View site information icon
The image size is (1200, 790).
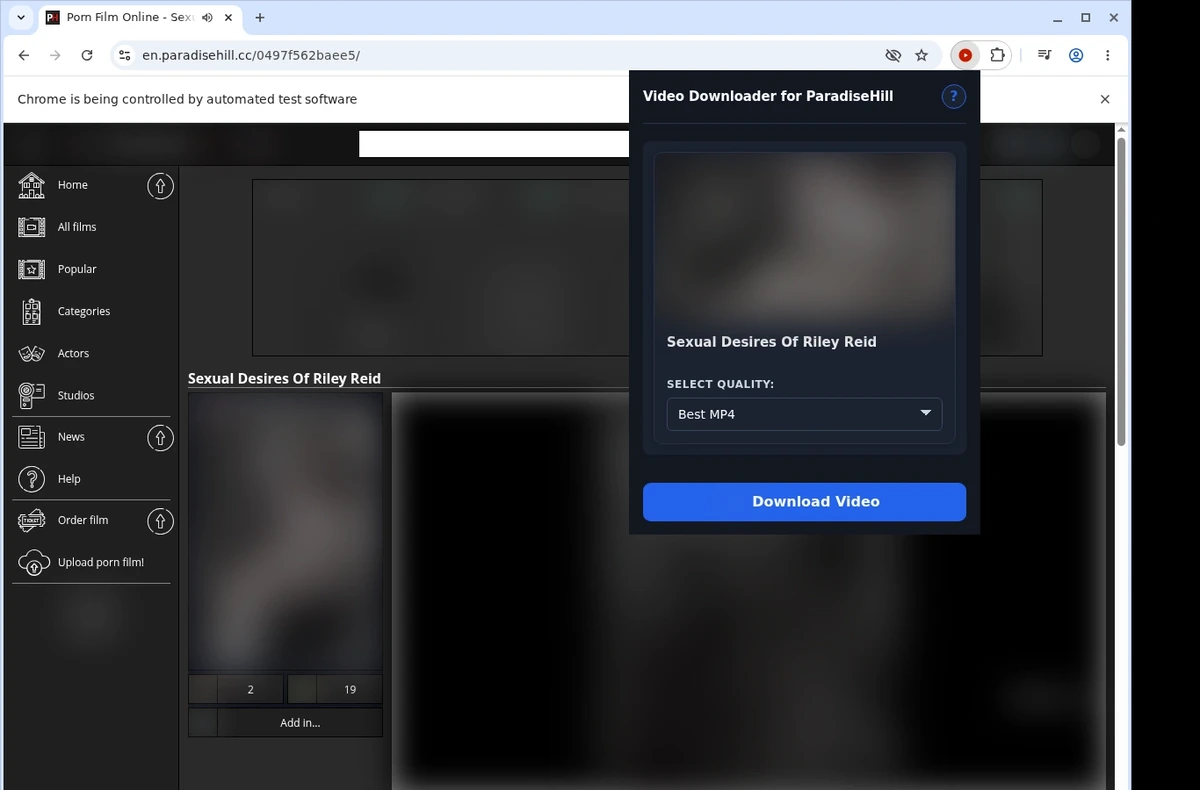point(124,56)
